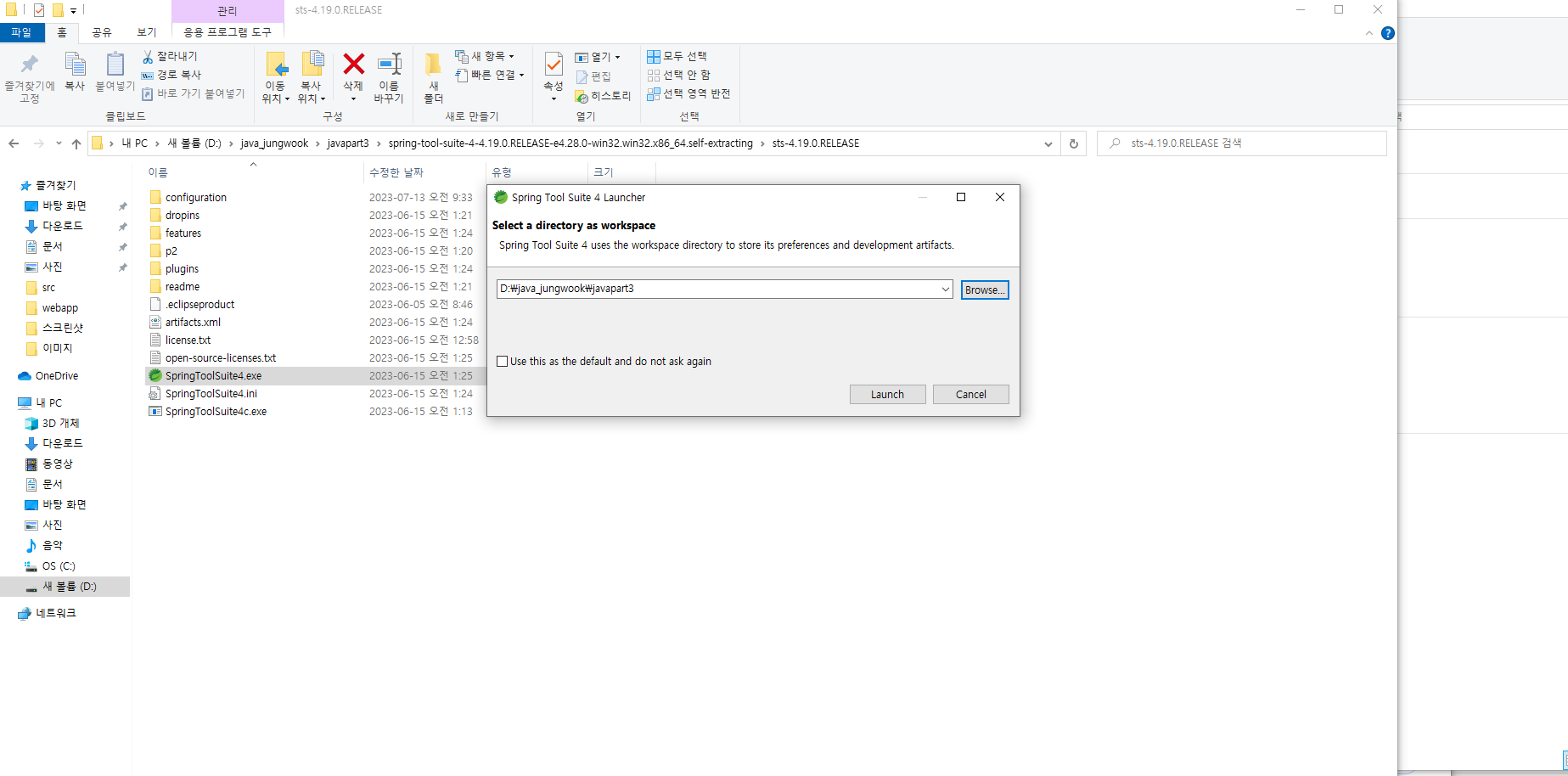Click the Select none icon
Screen dimensions: 1568x776
tap(654, 75)
